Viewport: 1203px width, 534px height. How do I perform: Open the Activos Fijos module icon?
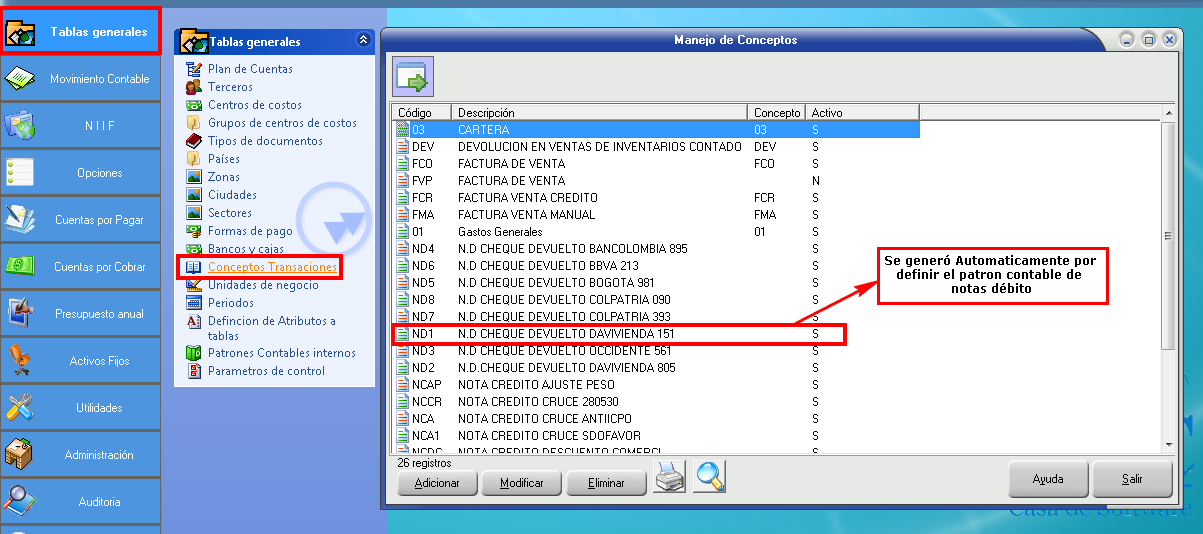tap(21, 360)
